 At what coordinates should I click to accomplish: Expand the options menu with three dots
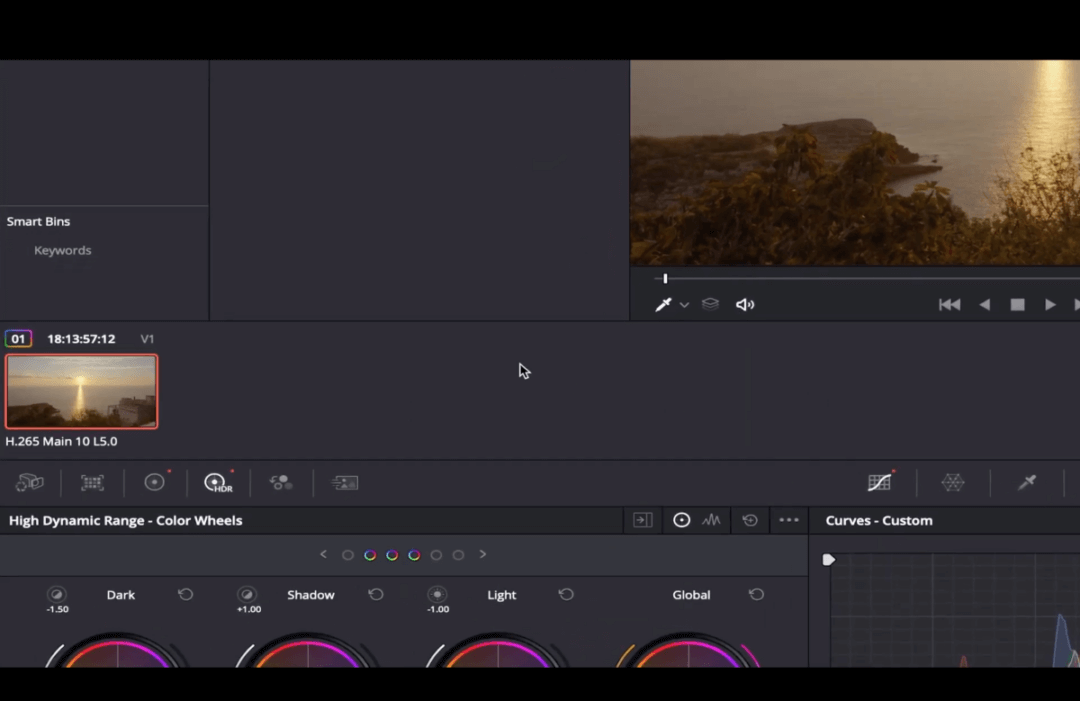pyautogui.click(x=788, y=520)
